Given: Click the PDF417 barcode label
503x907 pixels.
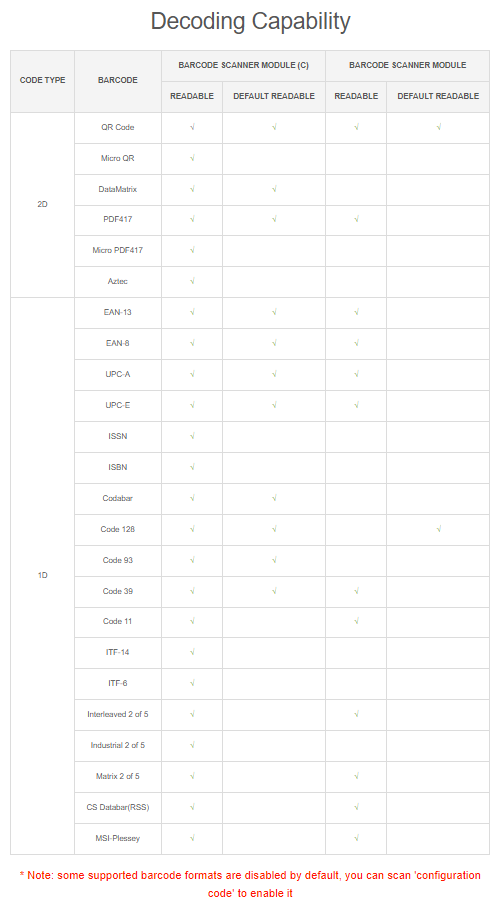Looking at the screenshot, I should click(118, 219).
